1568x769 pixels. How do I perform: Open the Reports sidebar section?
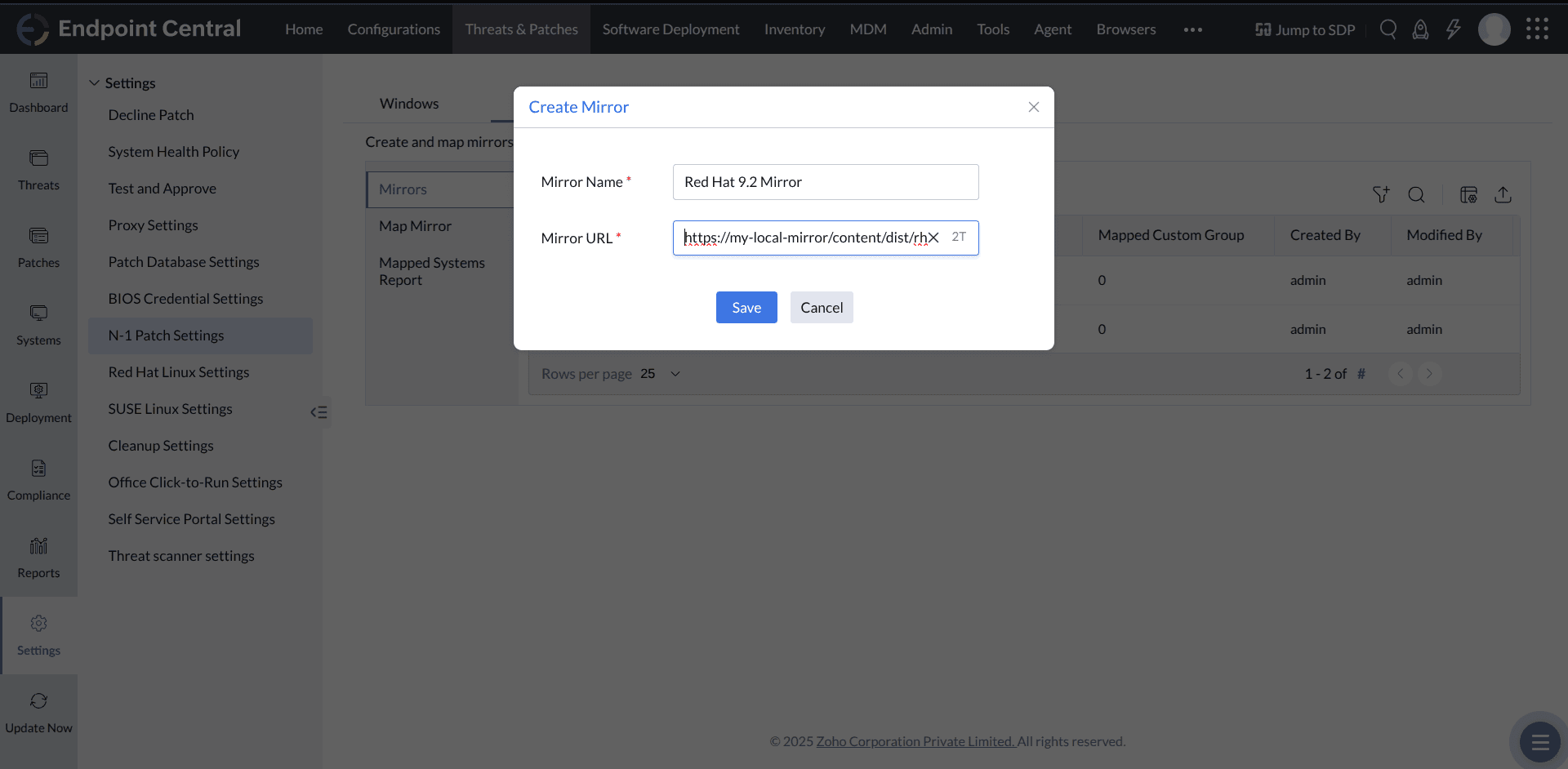(x=38, y=558)
